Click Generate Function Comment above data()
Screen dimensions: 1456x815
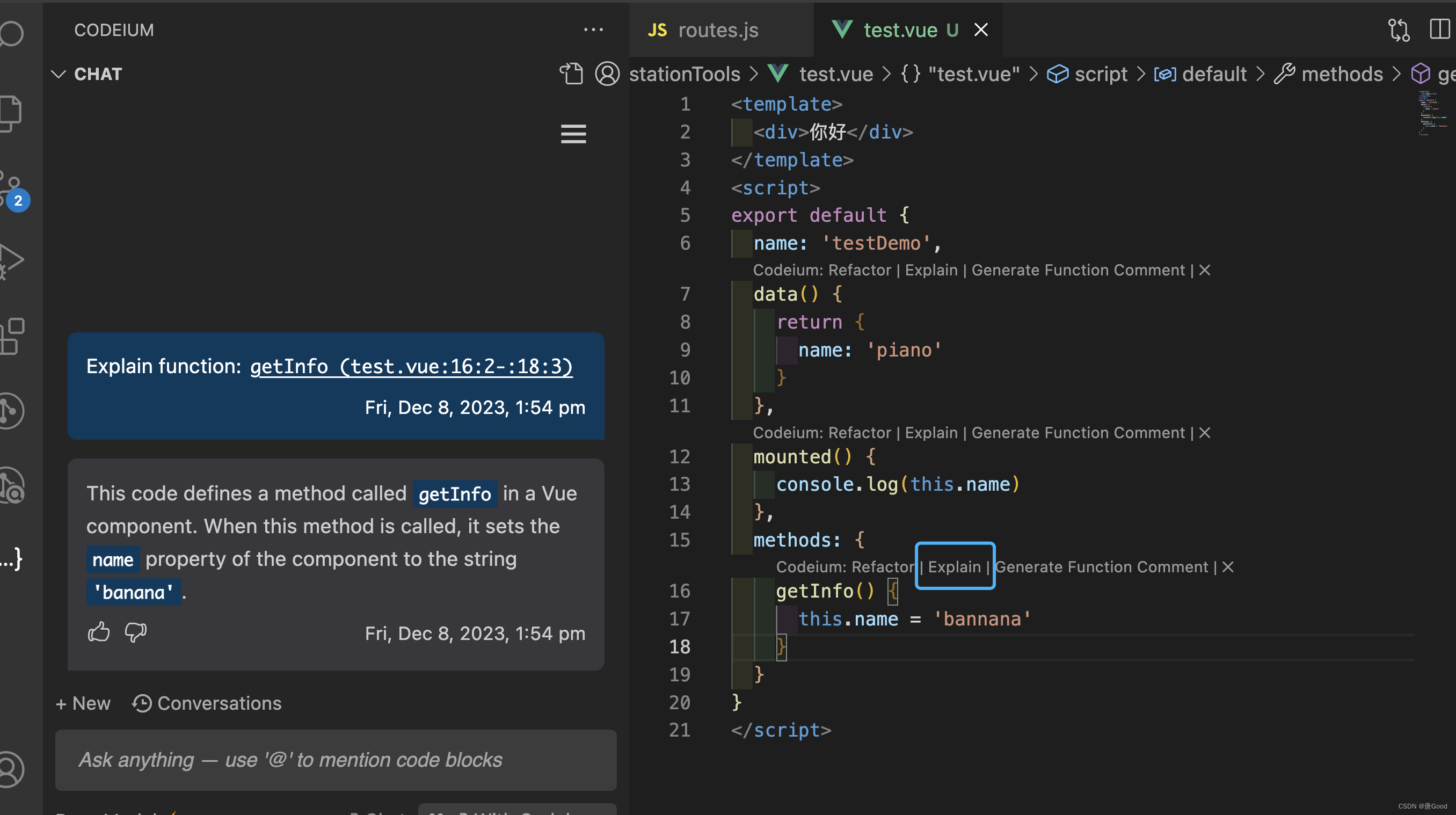1078,270
